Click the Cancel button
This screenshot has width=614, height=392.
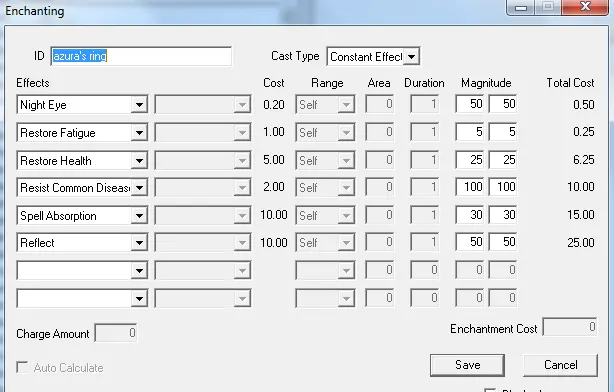pyautogui.click(x=560, y=365)
